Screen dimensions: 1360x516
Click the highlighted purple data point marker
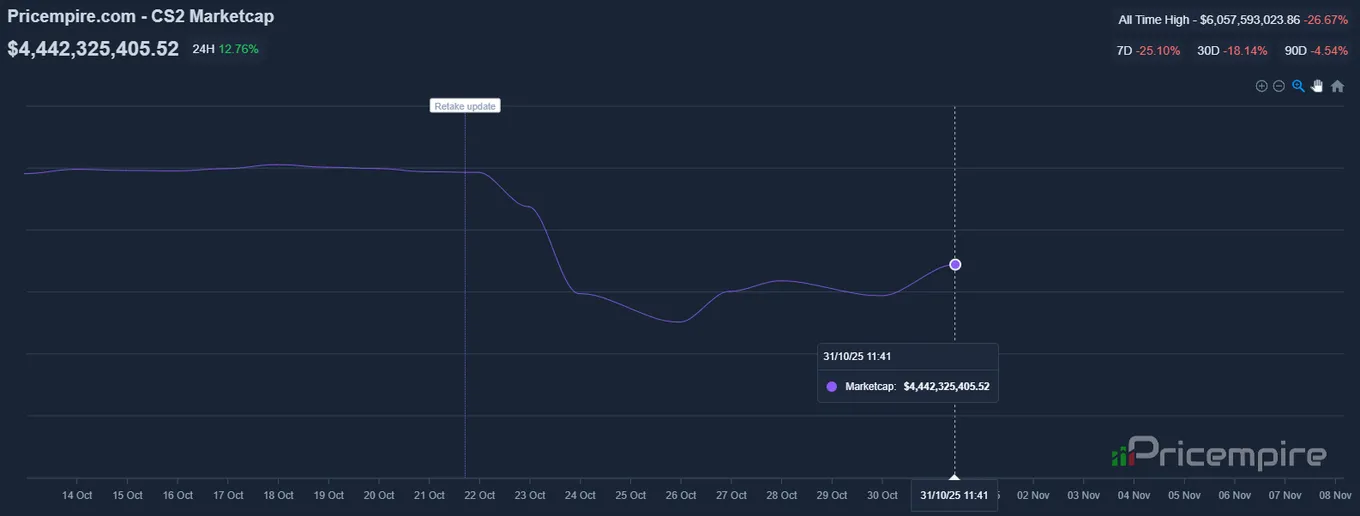(x=955, y=265)
